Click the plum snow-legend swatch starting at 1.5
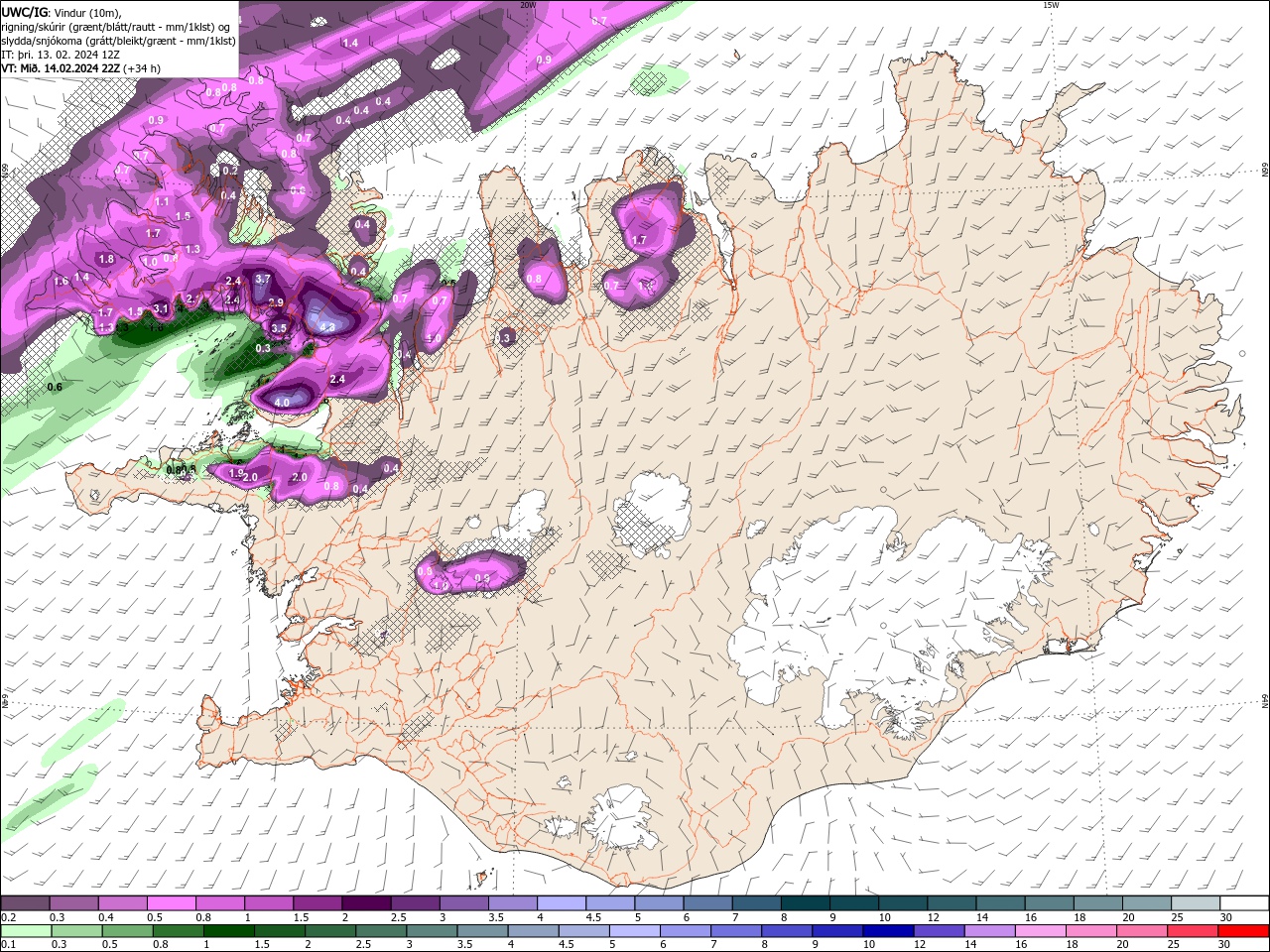The width and height of the screenshot is (1270, 952). (x=317, y=903)
